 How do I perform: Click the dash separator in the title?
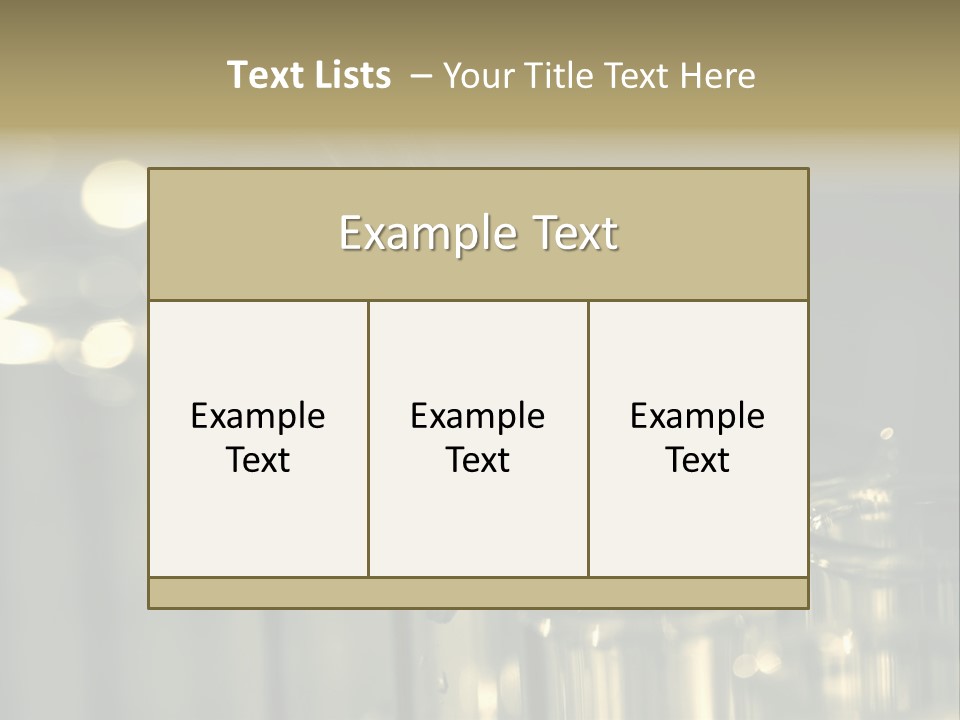click(x=421, y=77)
